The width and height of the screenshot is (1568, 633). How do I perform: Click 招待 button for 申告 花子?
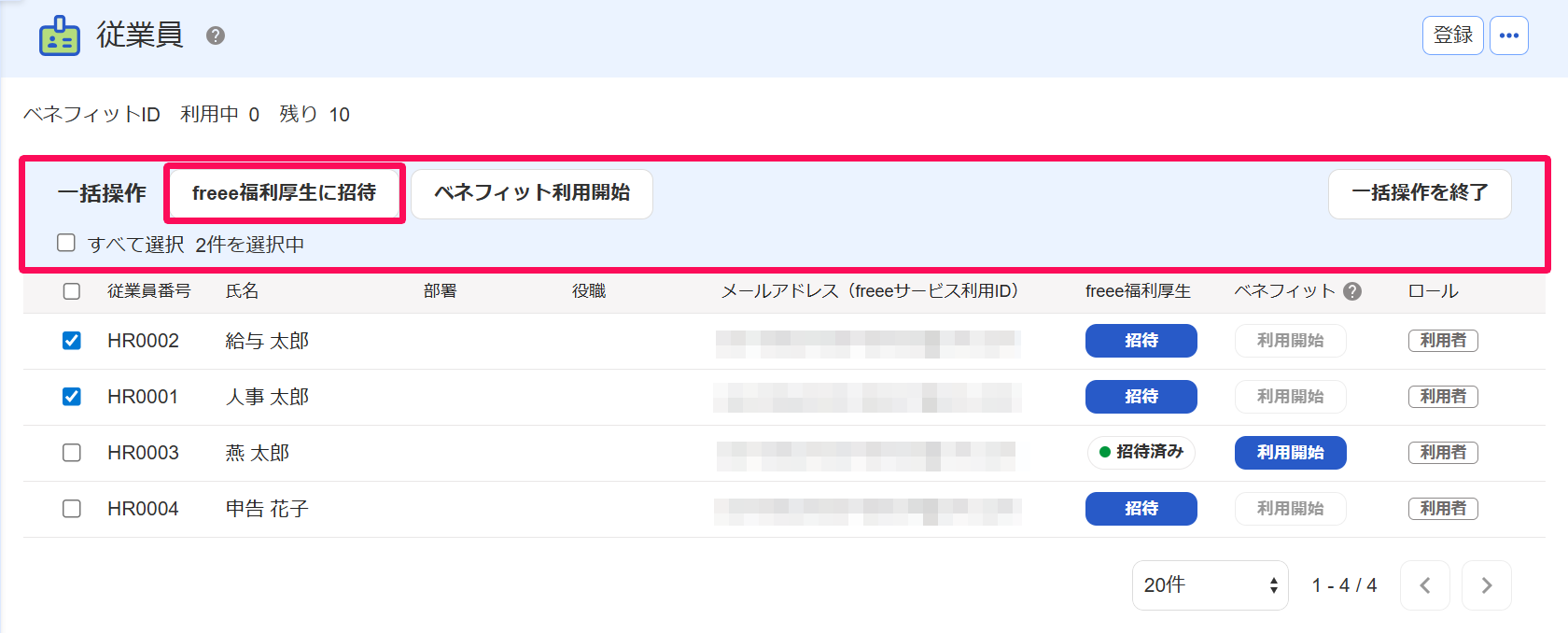coord(1141,509)
